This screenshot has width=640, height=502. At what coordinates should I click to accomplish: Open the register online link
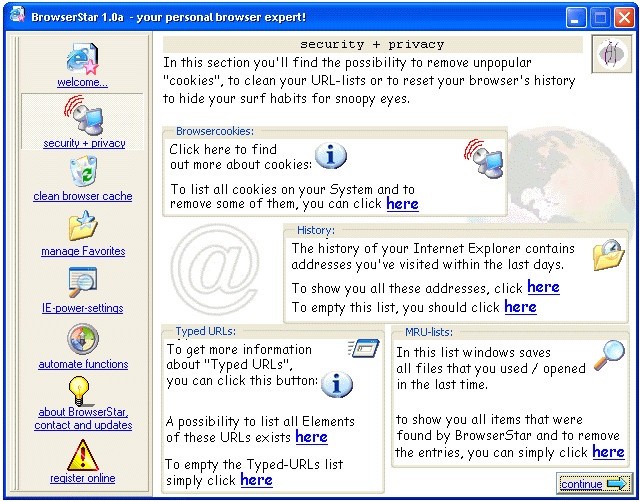coord(83,478)
